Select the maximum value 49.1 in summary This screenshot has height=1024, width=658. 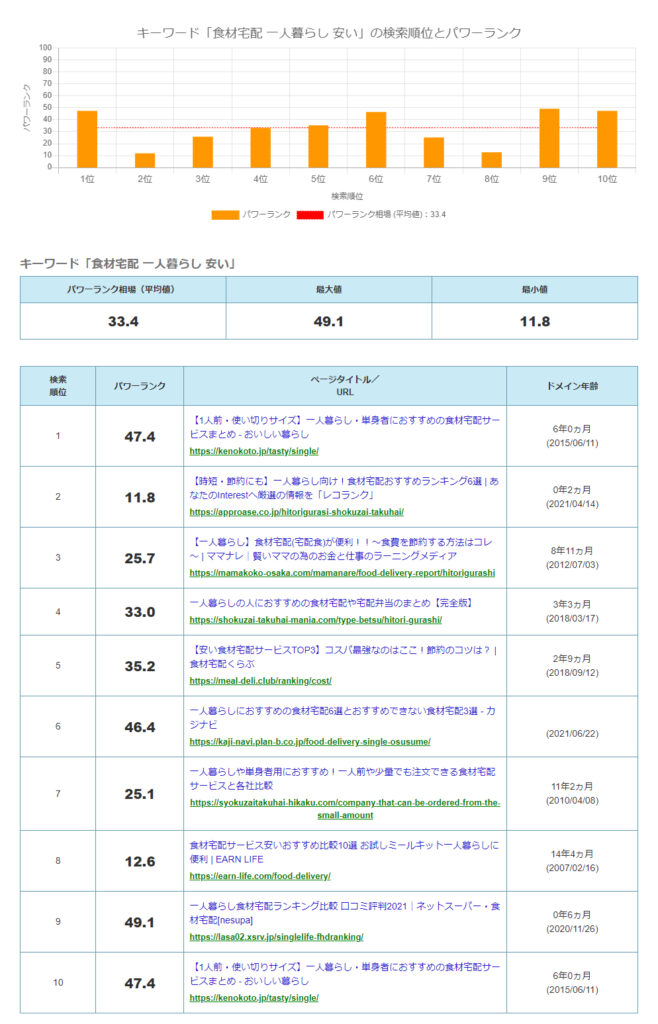(328, 321)
